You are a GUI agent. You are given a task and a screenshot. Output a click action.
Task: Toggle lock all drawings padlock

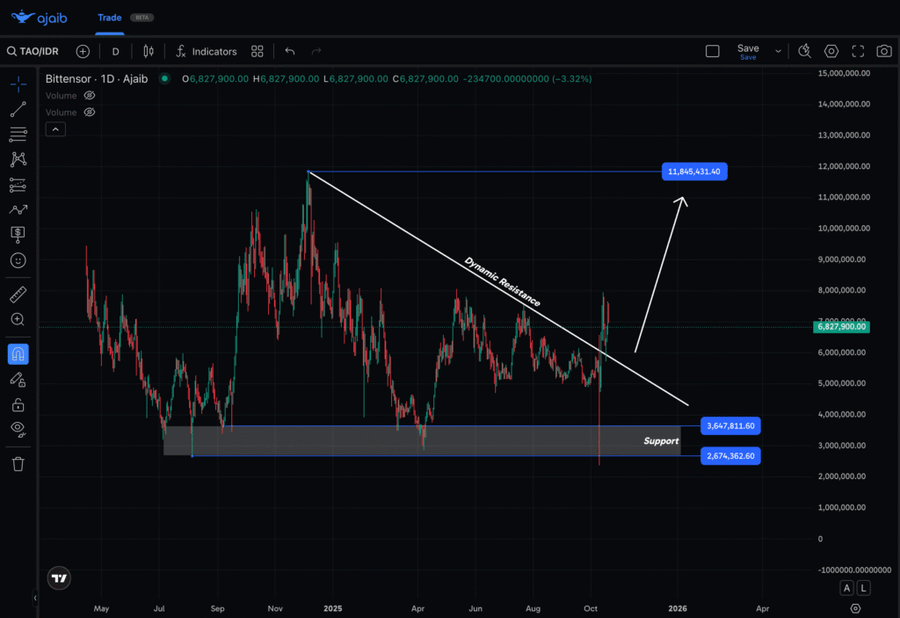[x=18, y=405]
